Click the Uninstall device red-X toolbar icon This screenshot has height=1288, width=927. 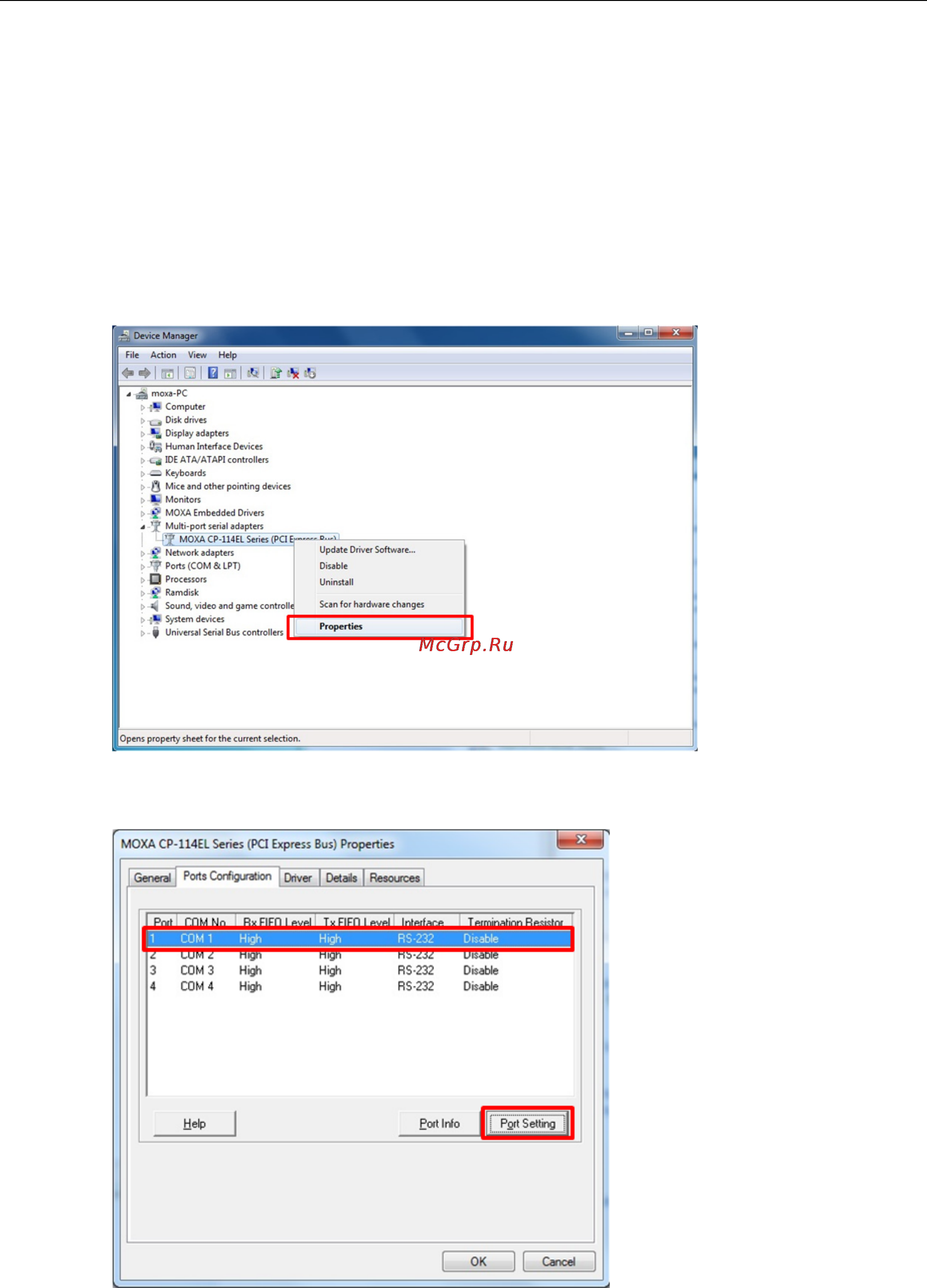[x=293, y=373]
